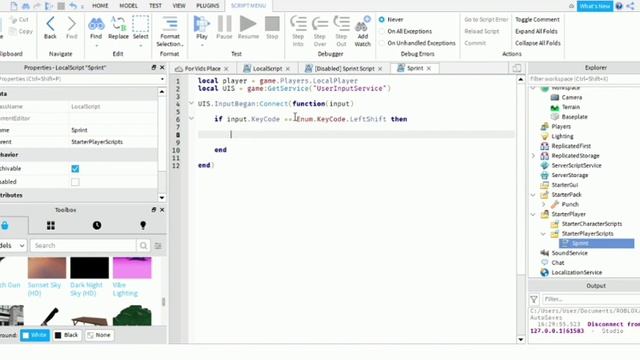Switch to the ForVids Place tab

click(x=202, y=69)
